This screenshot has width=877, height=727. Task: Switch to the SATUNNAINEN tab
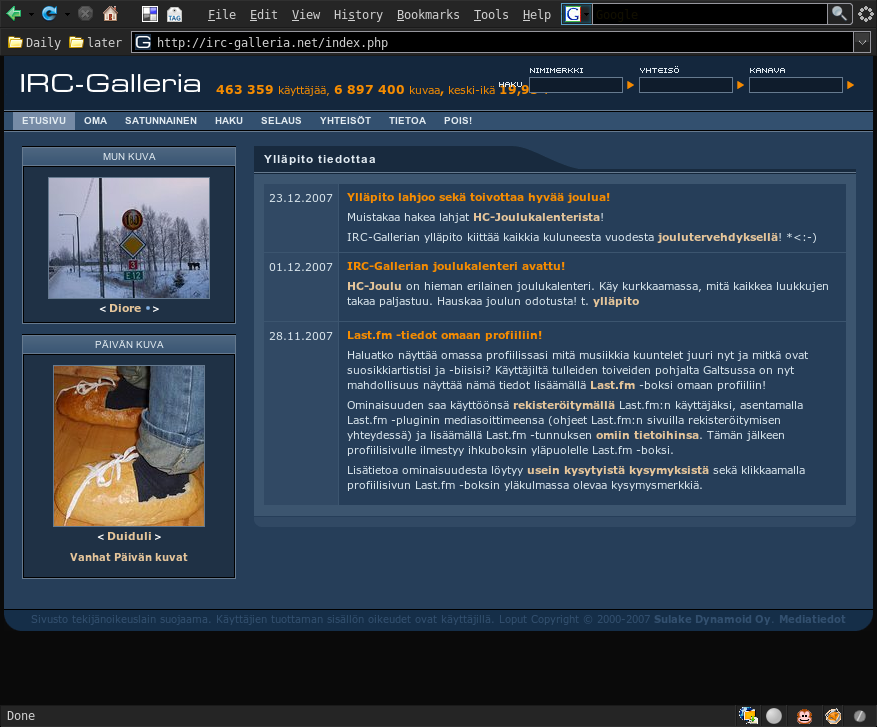coord(160,121)
